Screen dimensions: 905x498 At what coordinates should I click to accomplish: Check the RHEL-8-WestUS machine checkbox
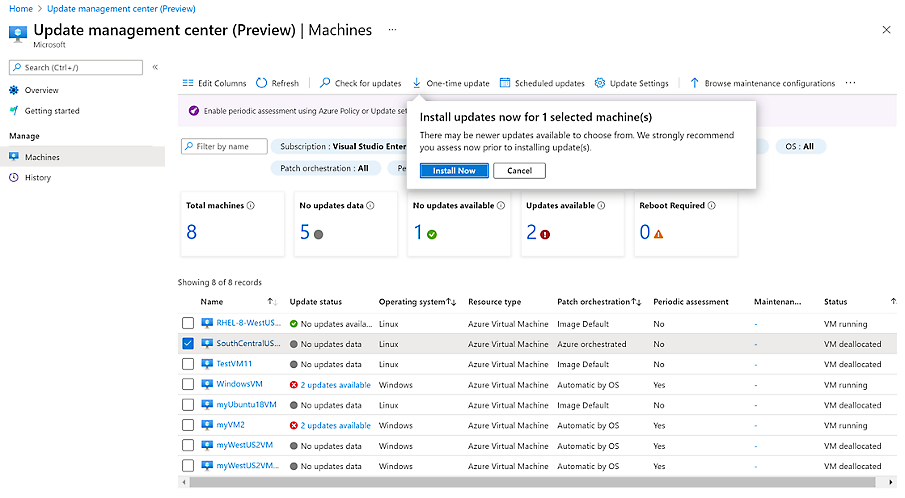188,323
